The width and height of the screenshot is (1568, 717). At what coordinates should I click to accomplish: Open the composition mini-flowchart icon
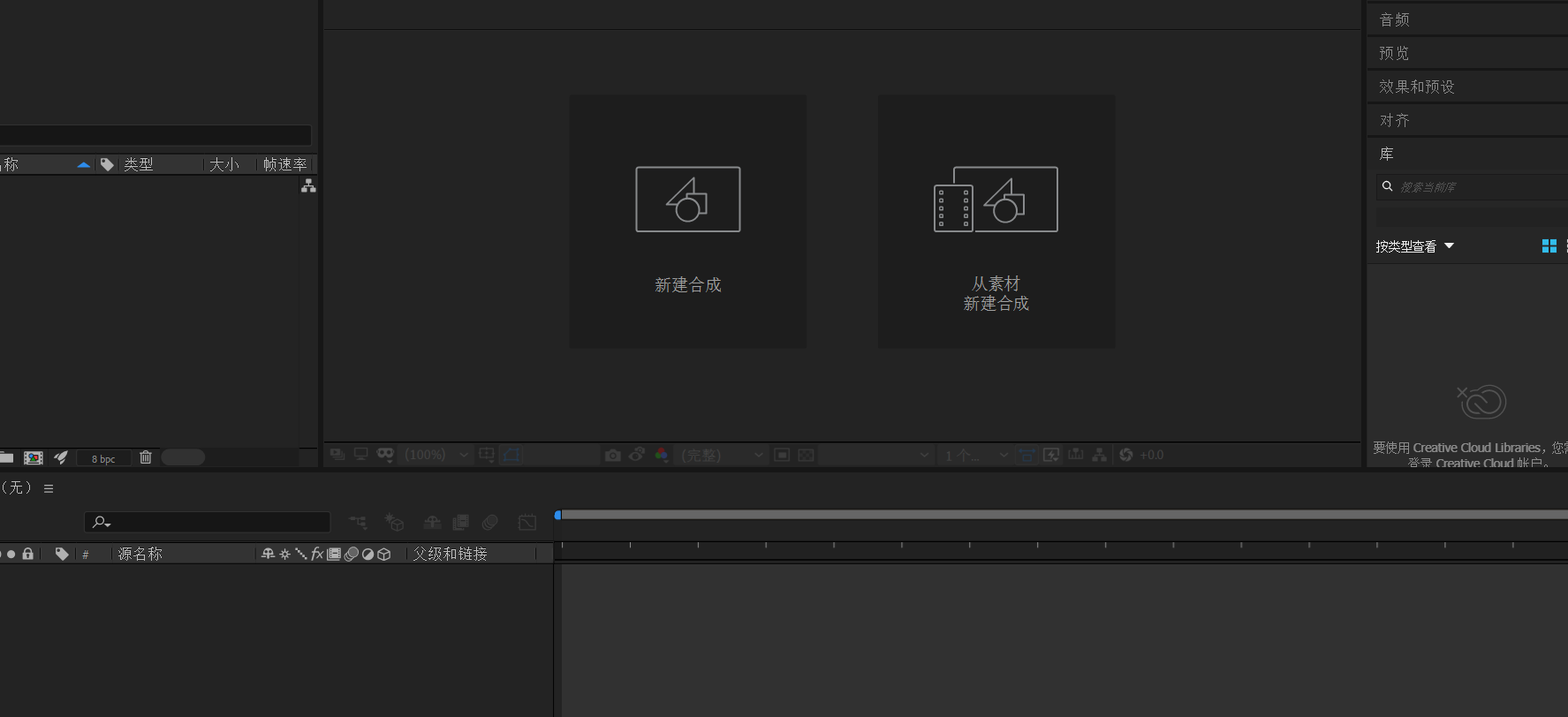click(358, 523)
